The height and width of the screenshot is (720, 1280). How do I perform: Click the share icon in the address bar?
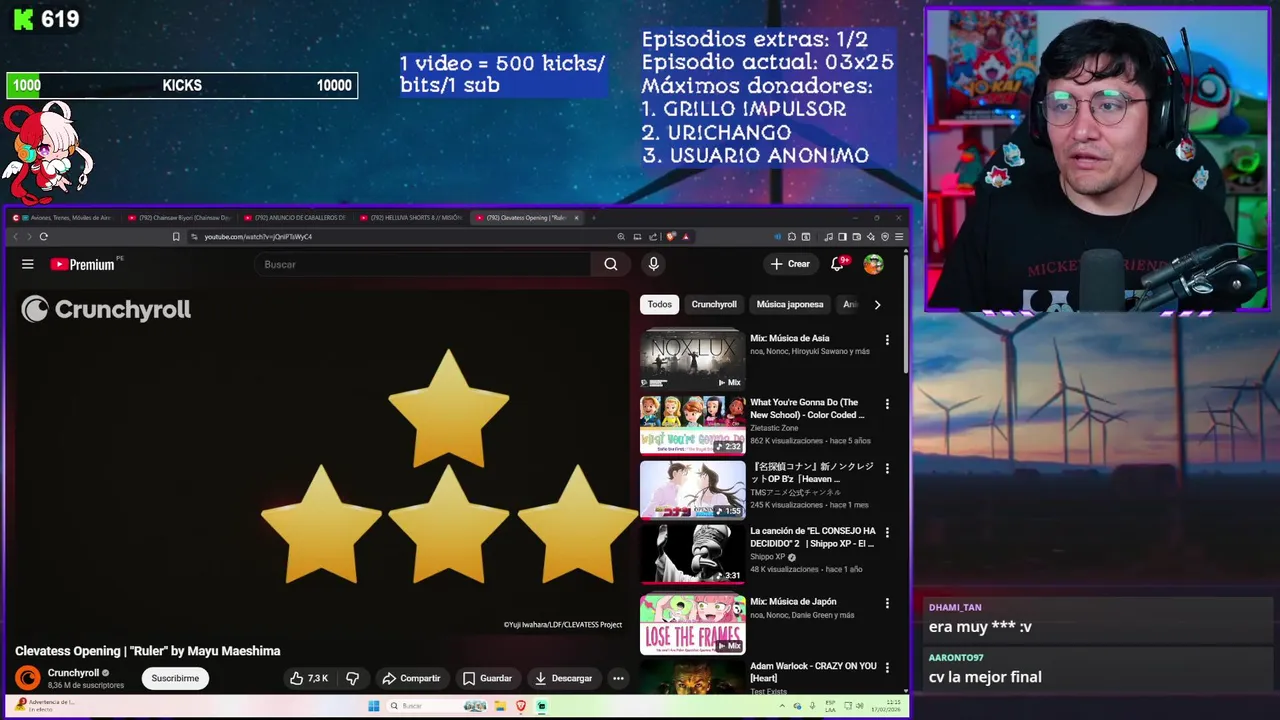coord(653,237)
